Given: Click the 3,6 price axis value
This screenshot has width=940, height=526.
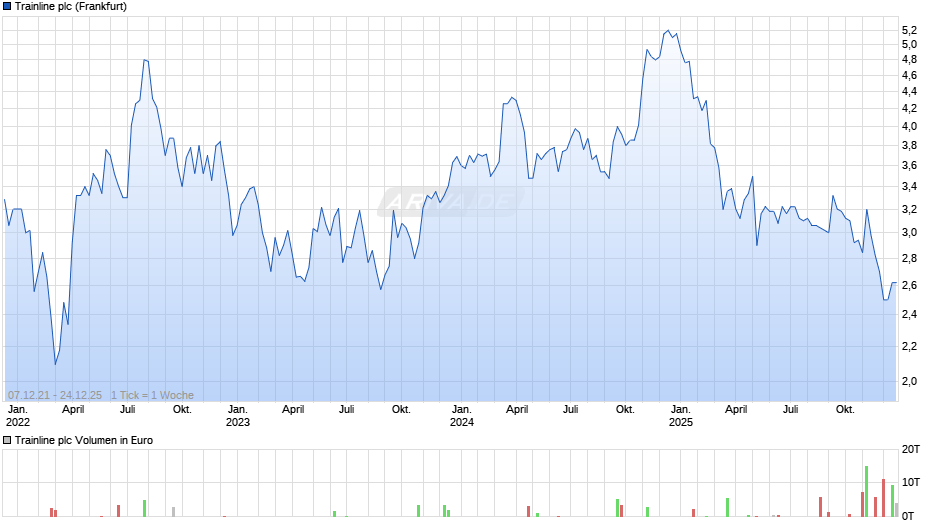Looking at the screenshot, I should [x=909, y=166].
